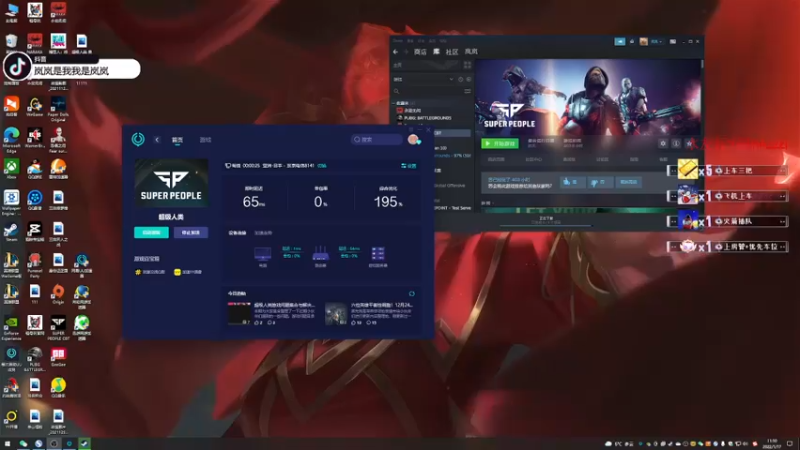Expand Steam library category dropdown
Viewport: 800px width, 450px height.
451,79
